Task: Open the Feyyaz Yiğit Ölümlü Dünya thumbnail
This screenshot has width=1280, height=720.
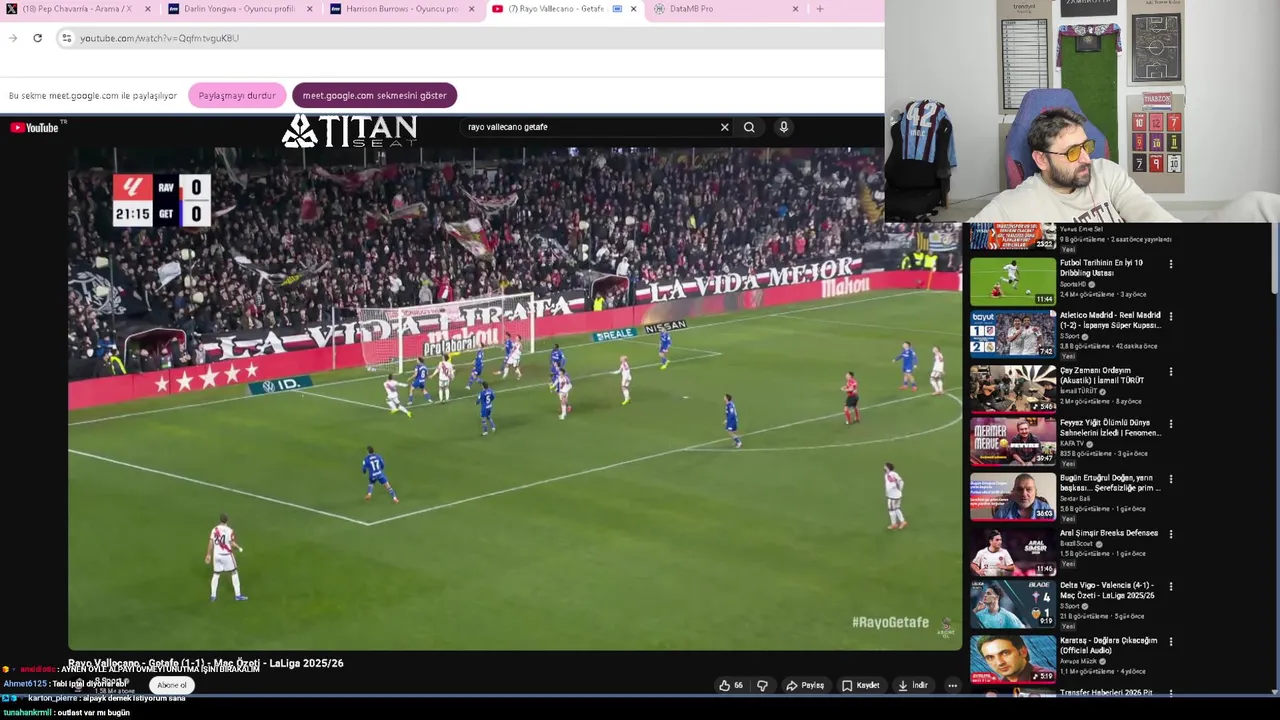Action: 1012,441
